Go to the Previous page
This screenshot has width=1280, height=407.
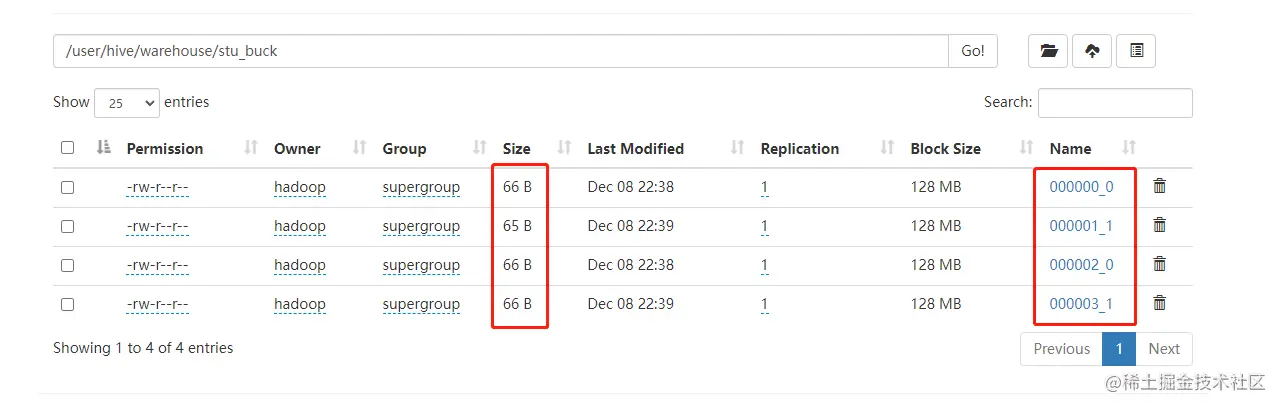coord(1062,349)
